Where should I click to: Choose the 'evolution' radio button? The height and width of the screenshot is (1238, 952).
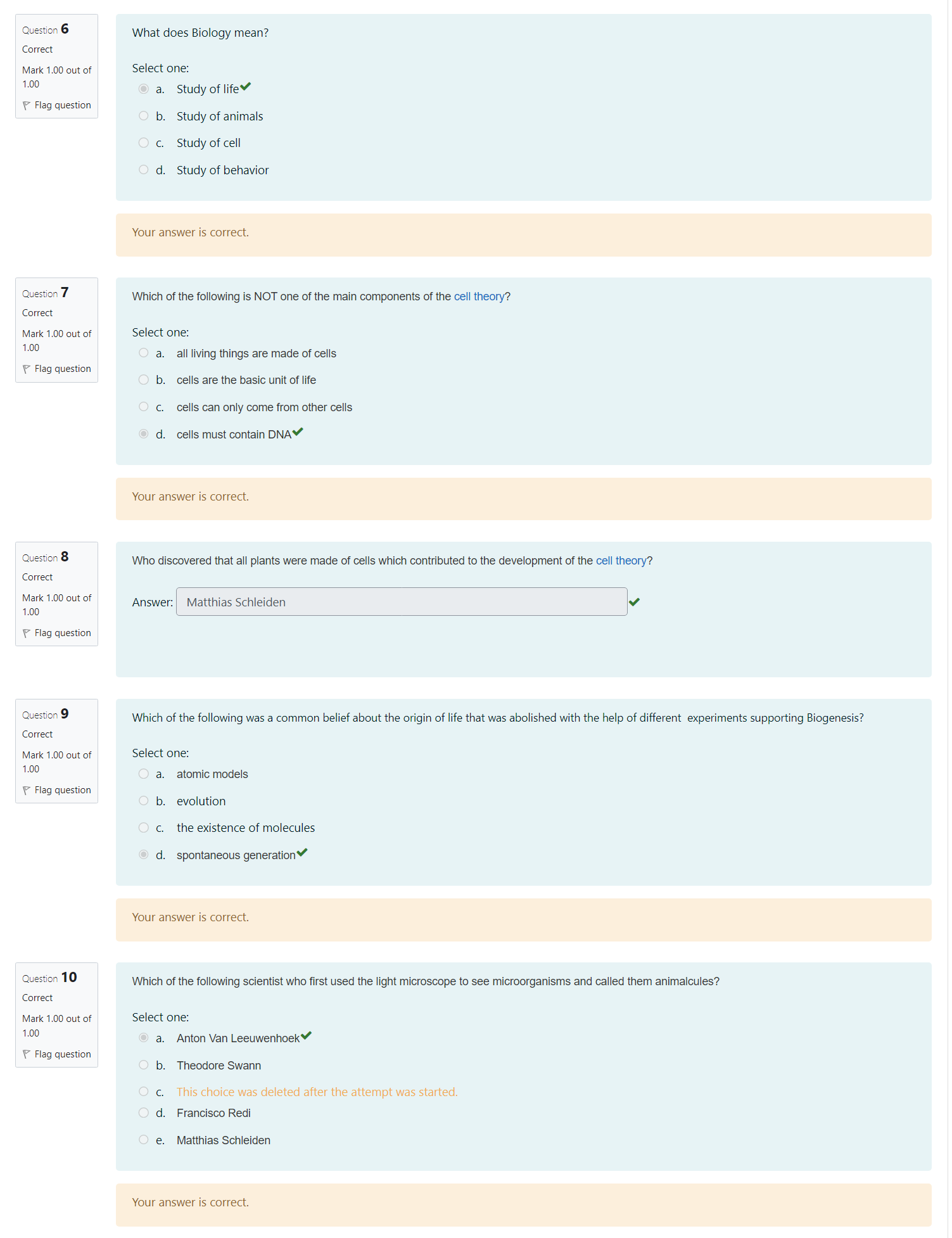click(144, 801)
